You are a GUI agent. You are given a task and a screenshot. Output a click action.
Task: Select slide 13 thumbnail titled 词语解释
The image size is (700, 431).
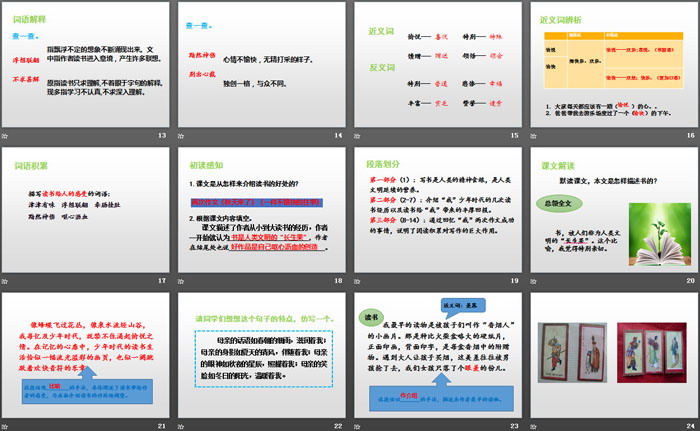pos(86,65)
